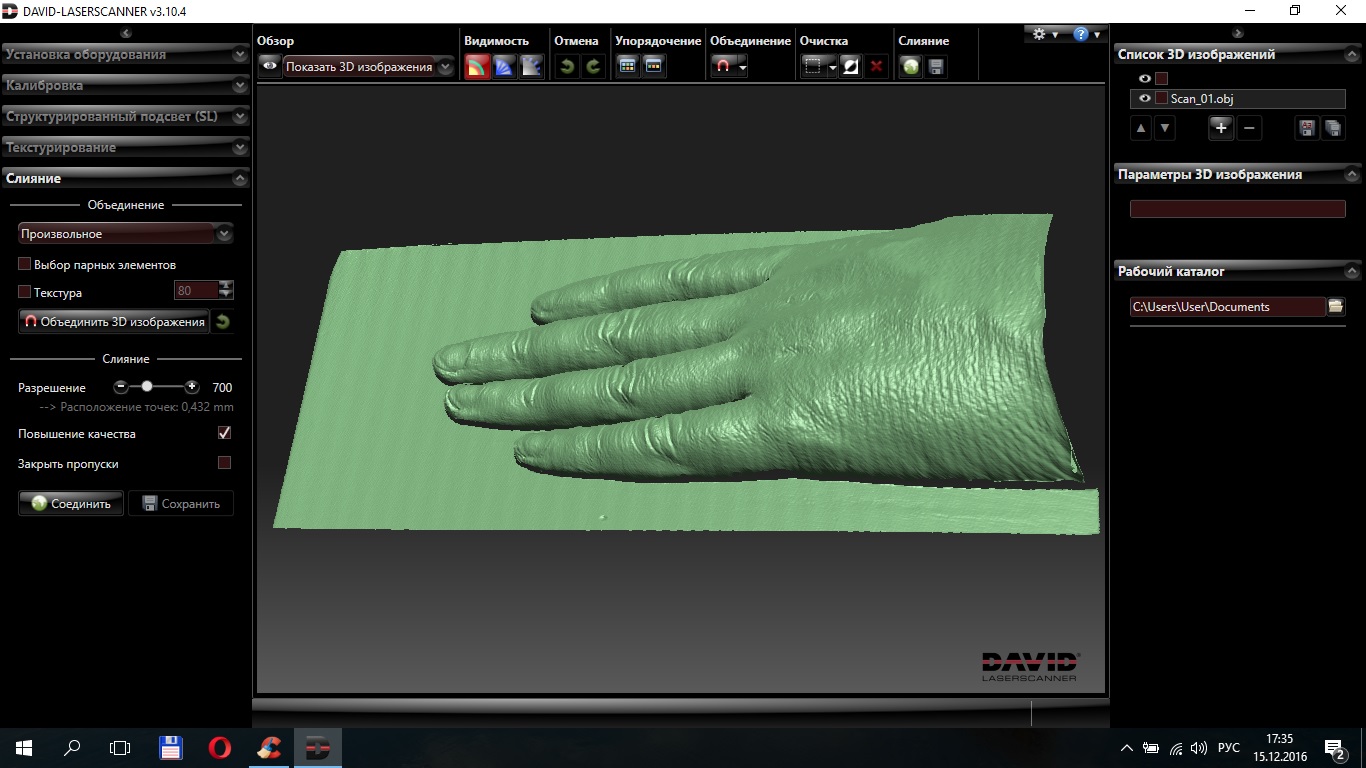Click Объединить 3D изображения button
This screenshot has height=768, width=1366.
(x=114, y=321)
